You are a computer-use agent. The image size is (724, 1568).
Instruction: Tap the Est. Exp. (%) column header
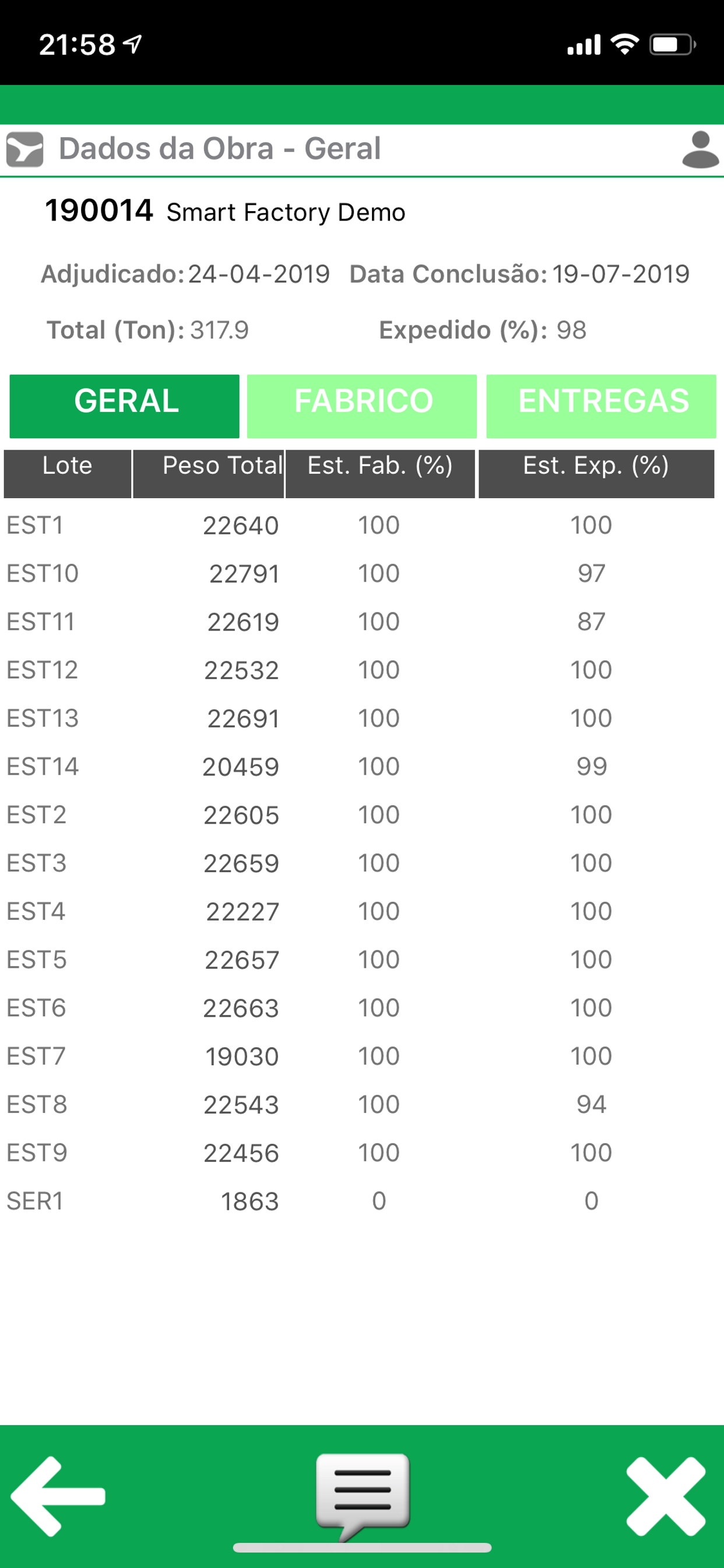tap(596, 474)
